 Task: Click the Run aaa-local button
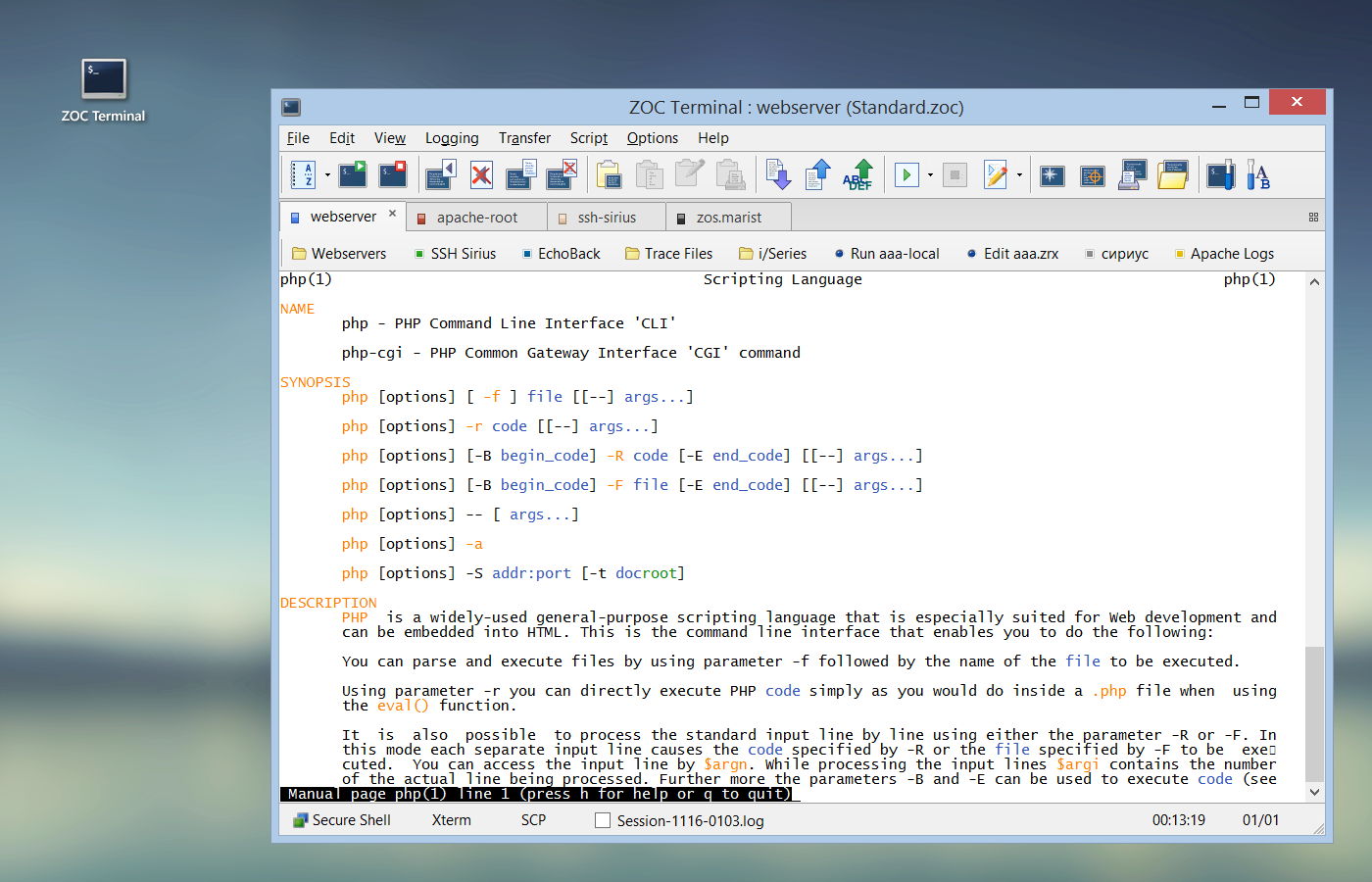(885, 253)
